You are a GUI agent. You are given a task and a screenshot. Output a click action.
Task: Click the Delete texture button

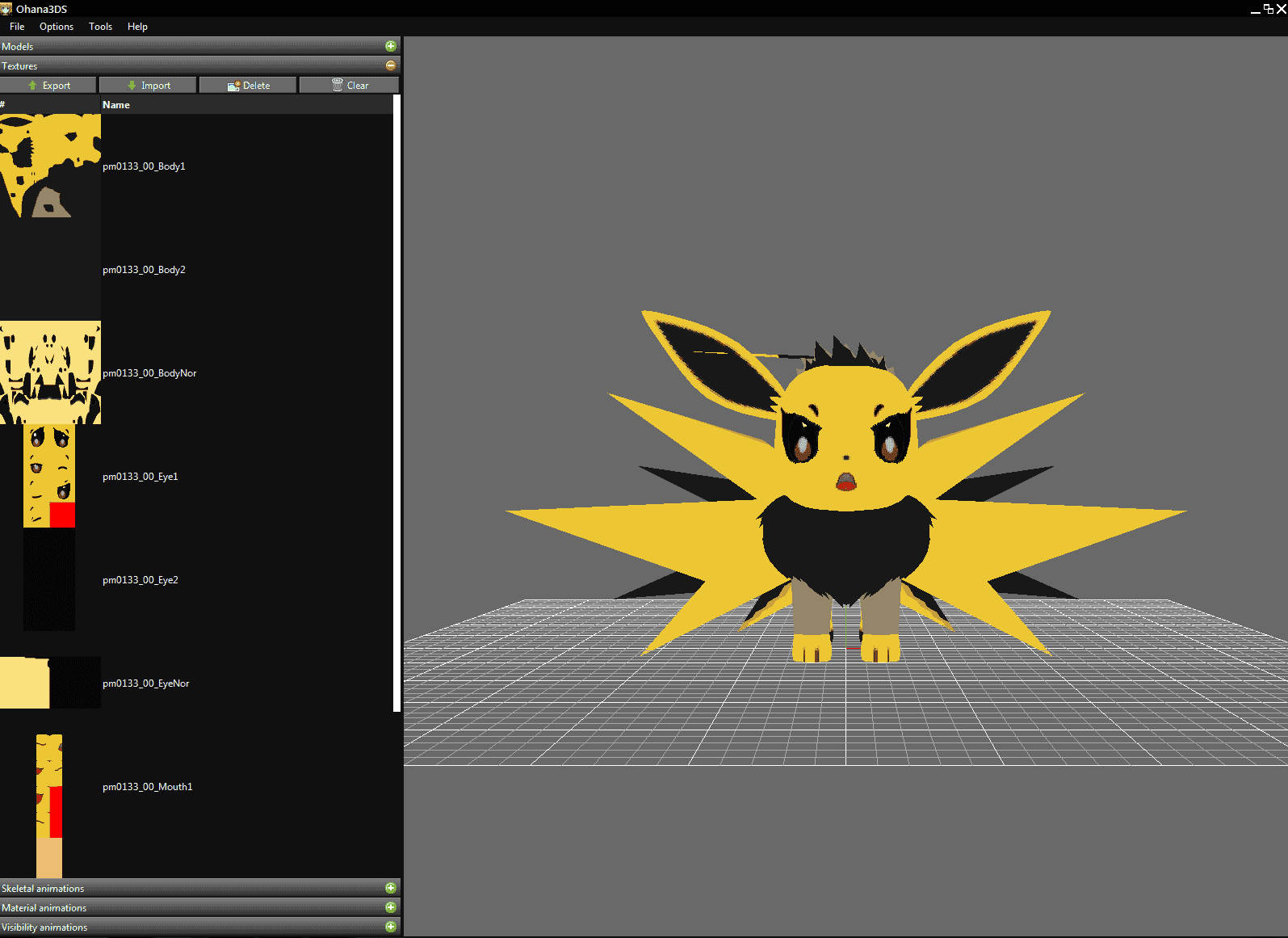coord(248,85)
